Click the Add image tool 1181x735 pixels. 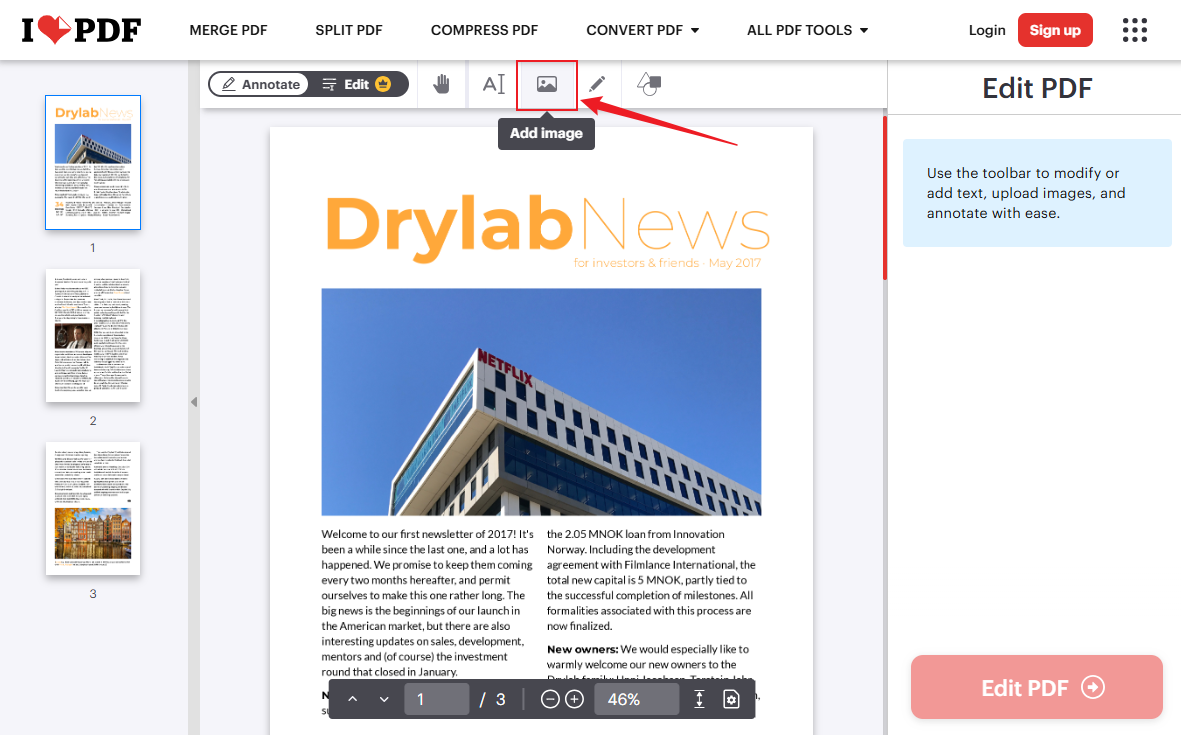pyautogui.click(x=547, y=84)
